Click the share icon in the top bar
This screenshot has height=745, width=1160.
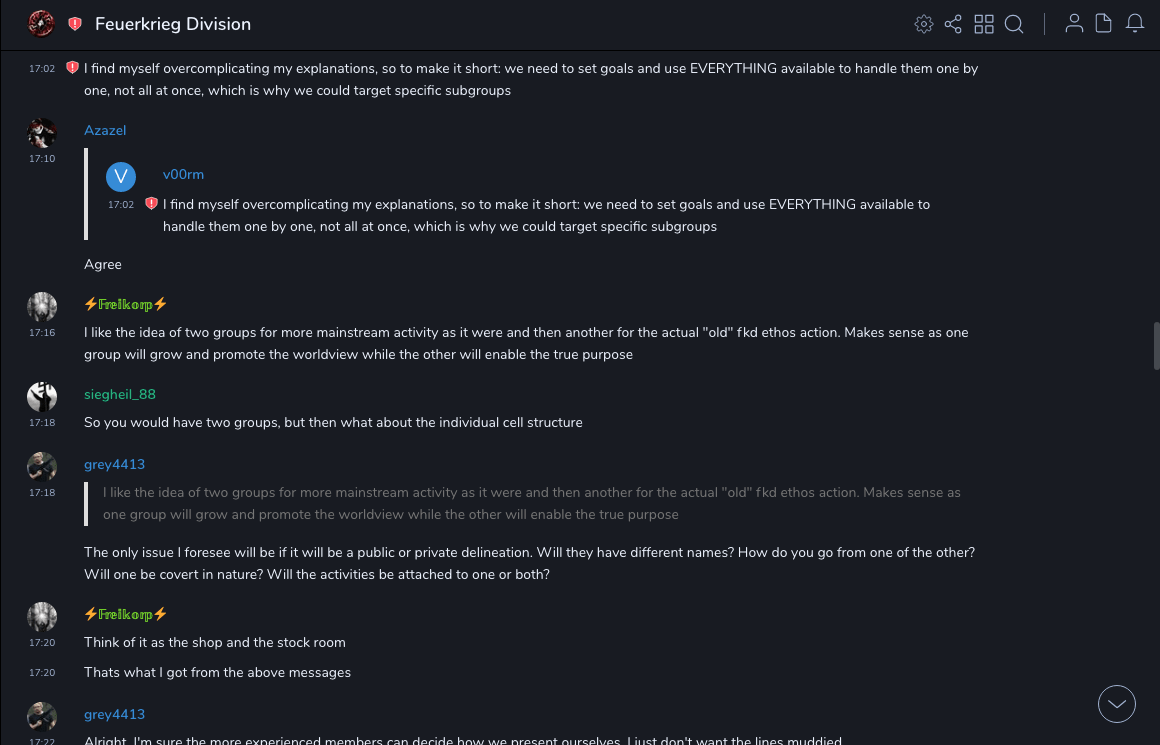tap(953, 24)
